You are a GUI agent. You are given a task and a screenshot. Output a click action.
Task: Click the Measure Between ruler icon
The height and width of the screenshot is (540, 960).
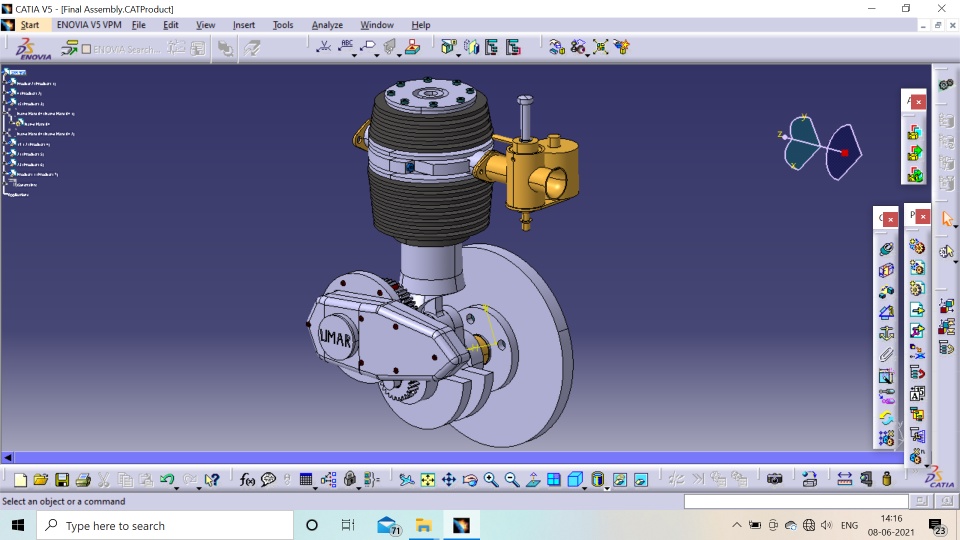click(844, 479)
